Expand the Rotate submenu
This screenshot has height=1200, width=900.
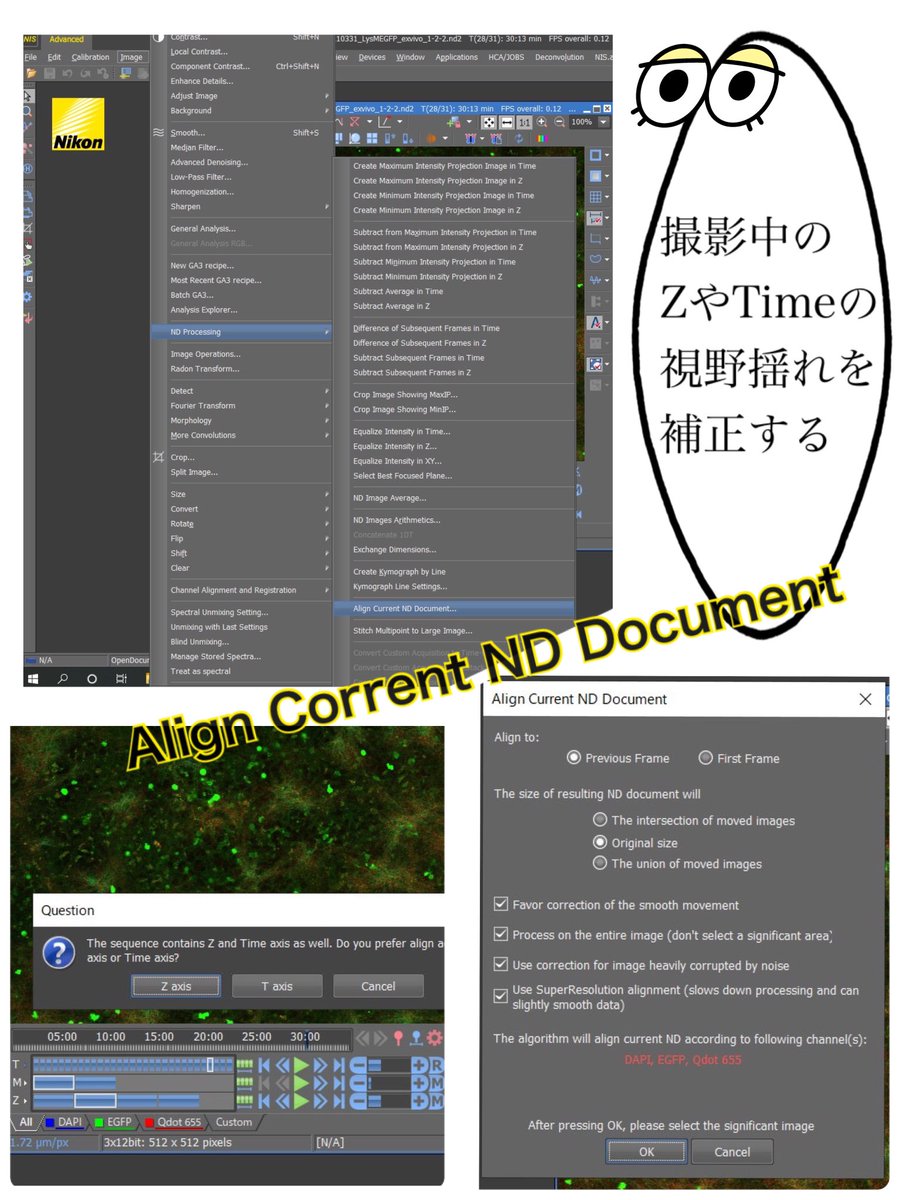pyautogui.click(x=240, y=524)
